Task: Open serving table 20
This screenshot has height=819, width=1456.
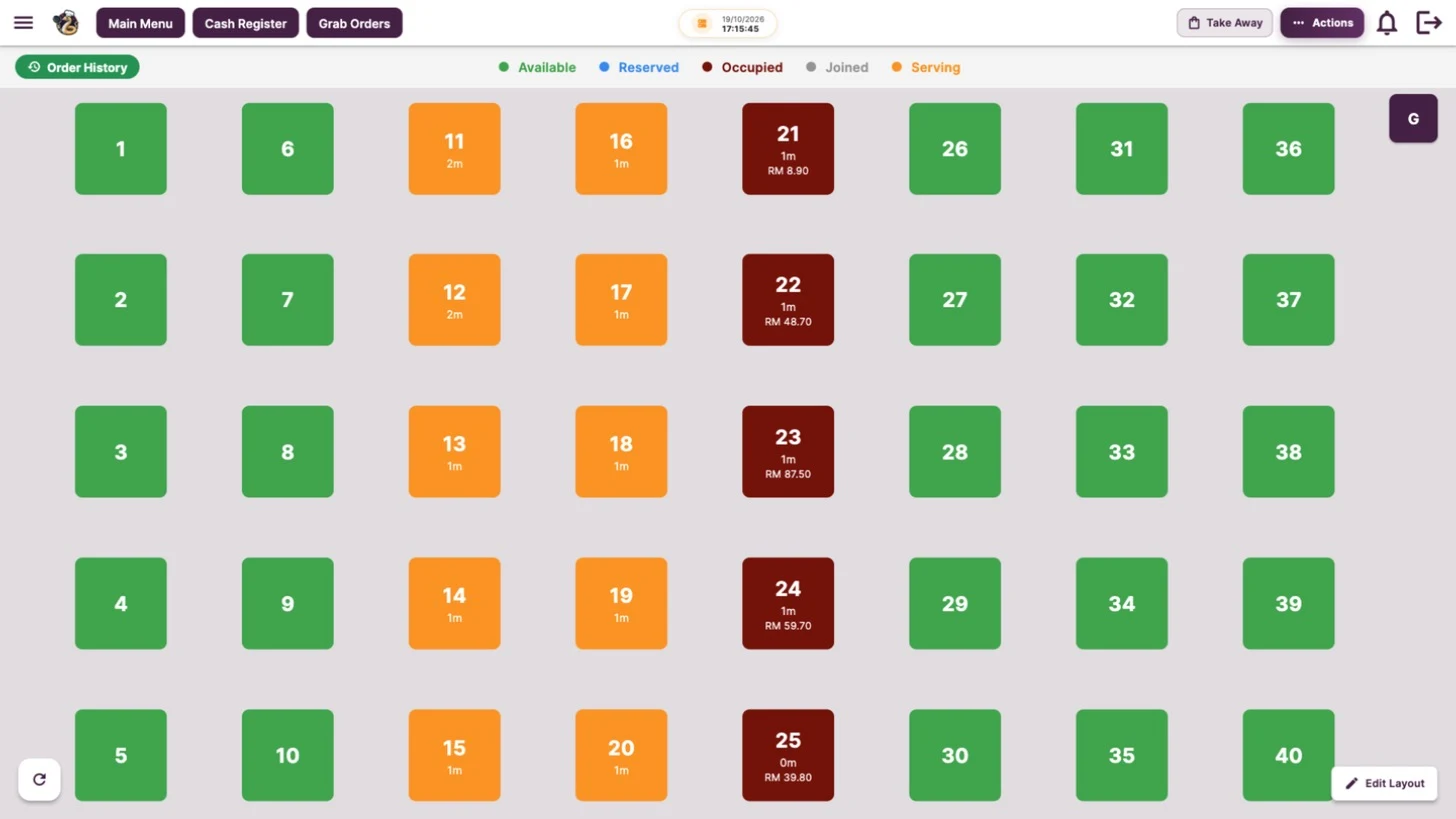Action: pyautogui.click(x=621, y=756)
